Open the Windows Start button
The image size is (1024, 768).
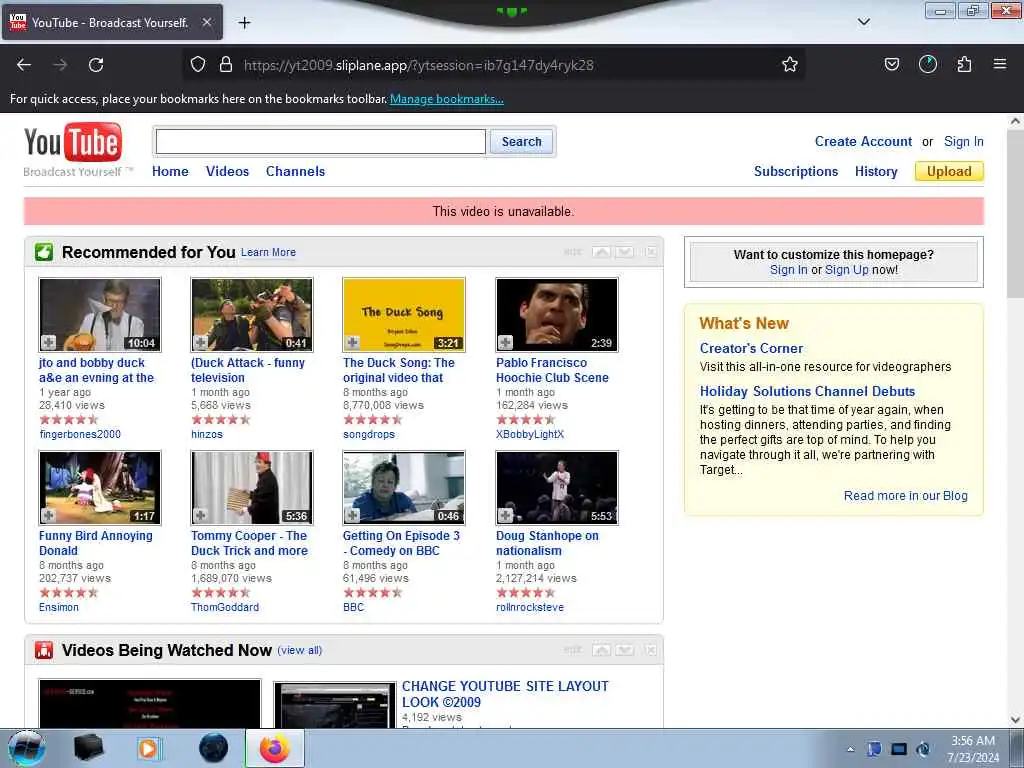click(x=27, y=748)
